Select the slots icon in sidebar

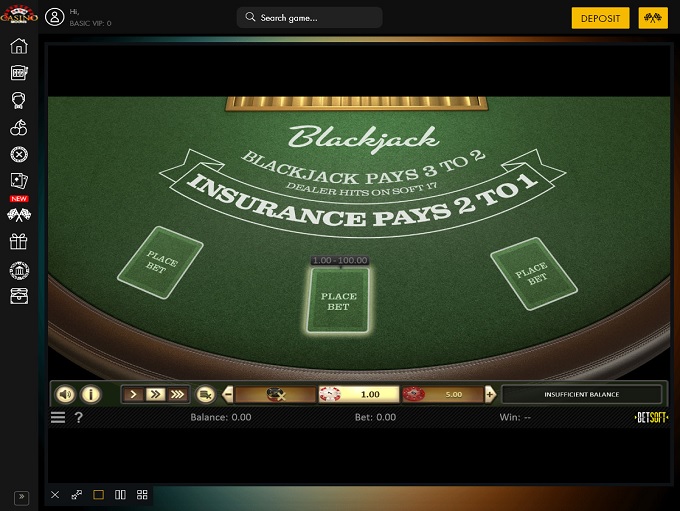[x=18, y=73]
